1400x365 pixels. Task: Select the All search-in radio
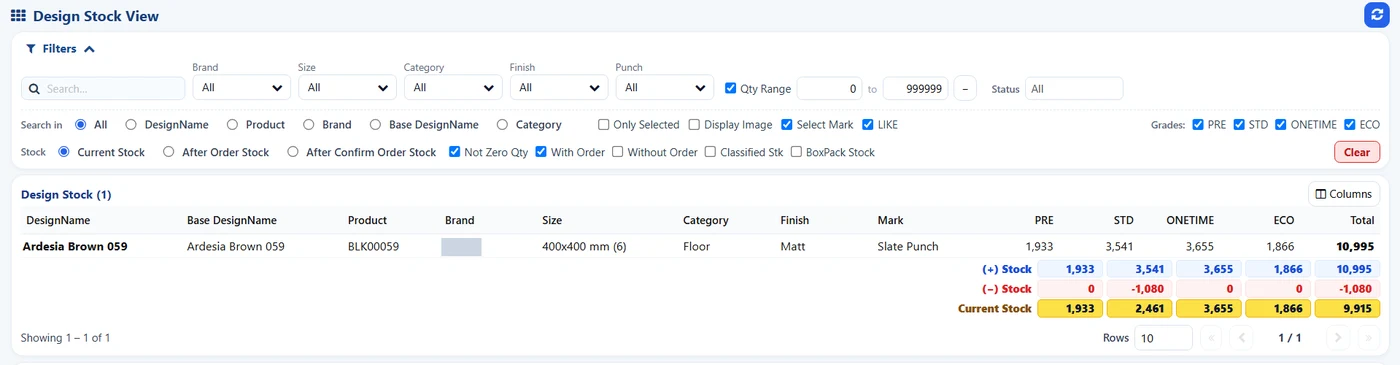(x=81, y=125)
